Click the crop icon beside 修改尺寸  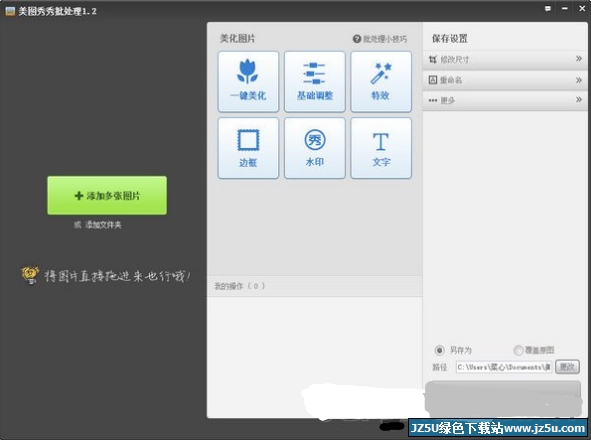click(433, 59)
